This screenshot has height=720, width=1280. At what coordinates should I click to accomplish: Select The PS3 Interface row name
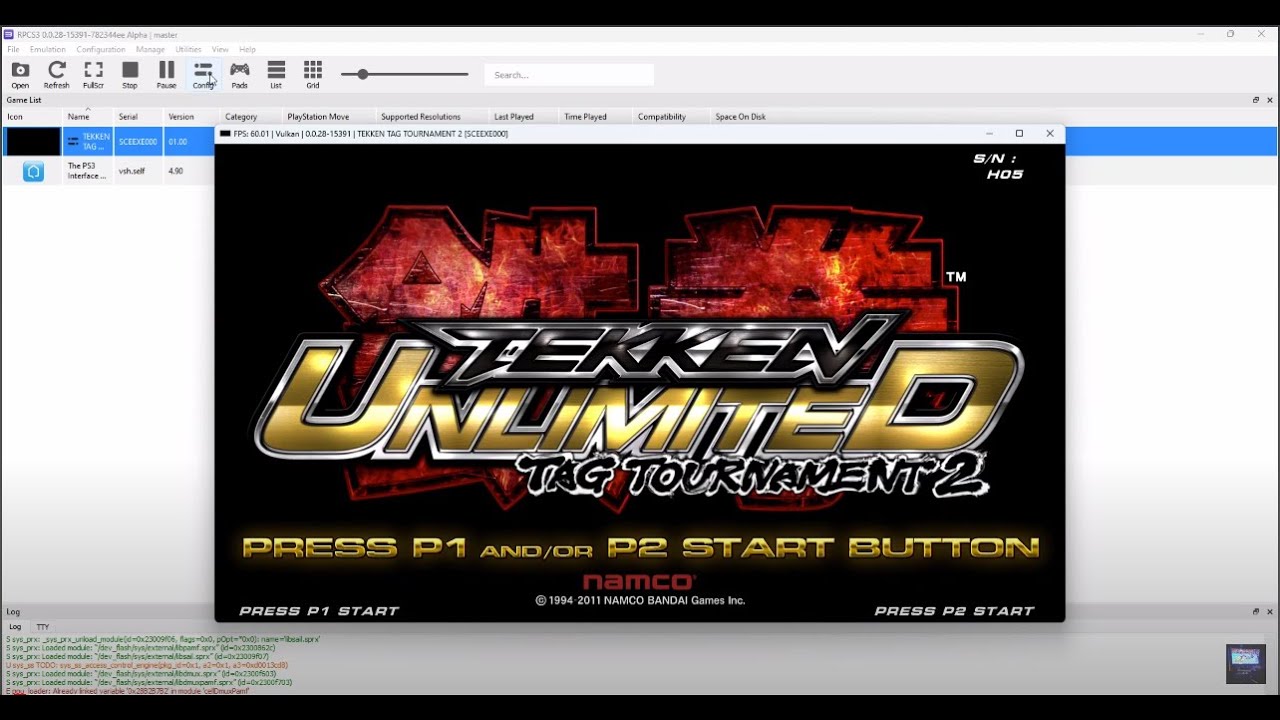point(88,171)
